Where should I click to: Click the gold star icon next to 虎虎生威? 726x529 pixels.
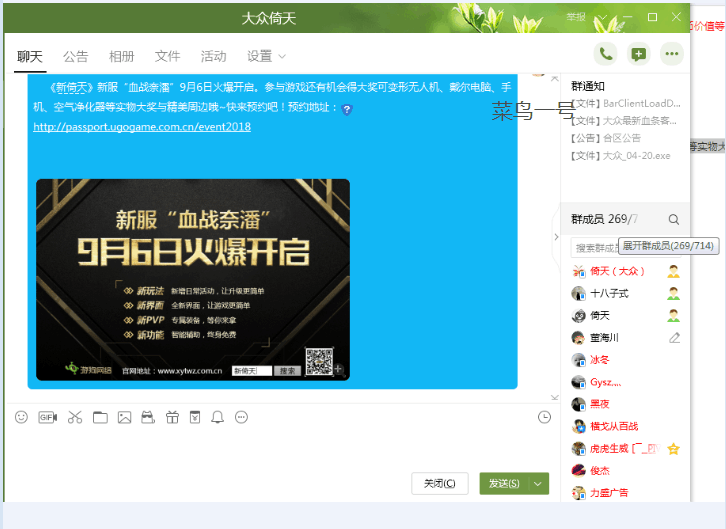673,448
